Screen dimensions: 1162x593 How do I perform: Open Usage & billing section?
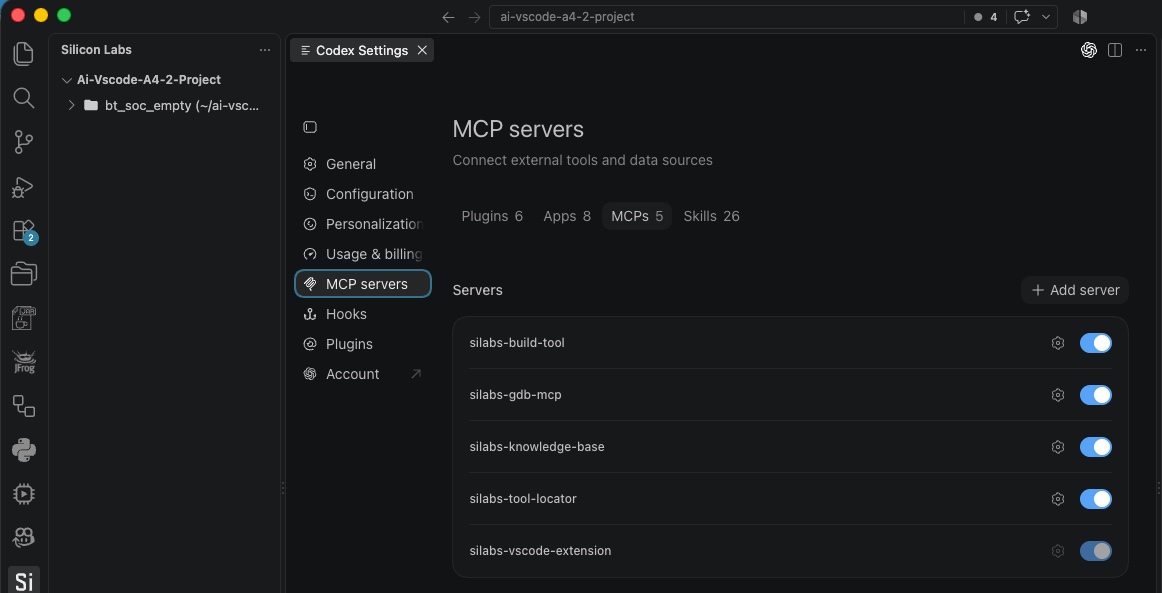pyautogui.click(x=363, y=254)
